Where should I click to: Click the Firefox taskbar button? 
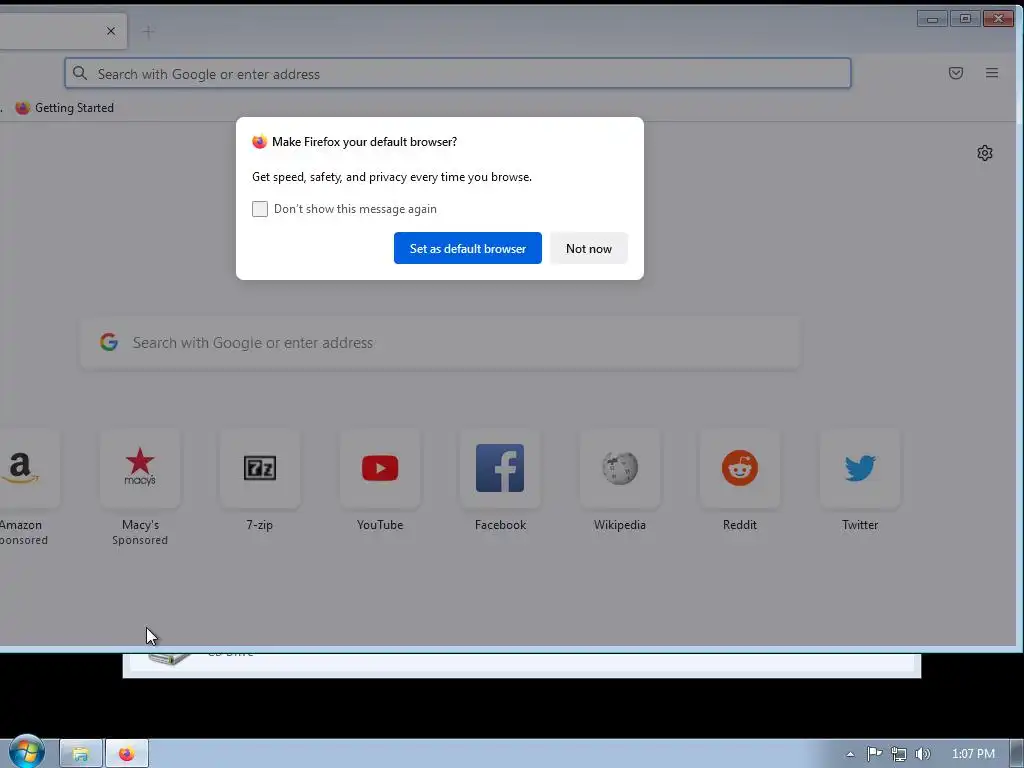[x=127, y=754]
